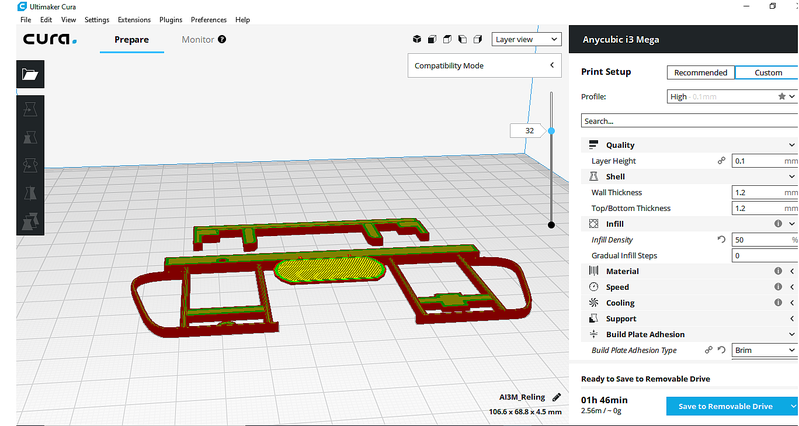Viewport: 799px width, 426px height.
Task: Click the Cooling section info icon
Action: coord(778,303)
